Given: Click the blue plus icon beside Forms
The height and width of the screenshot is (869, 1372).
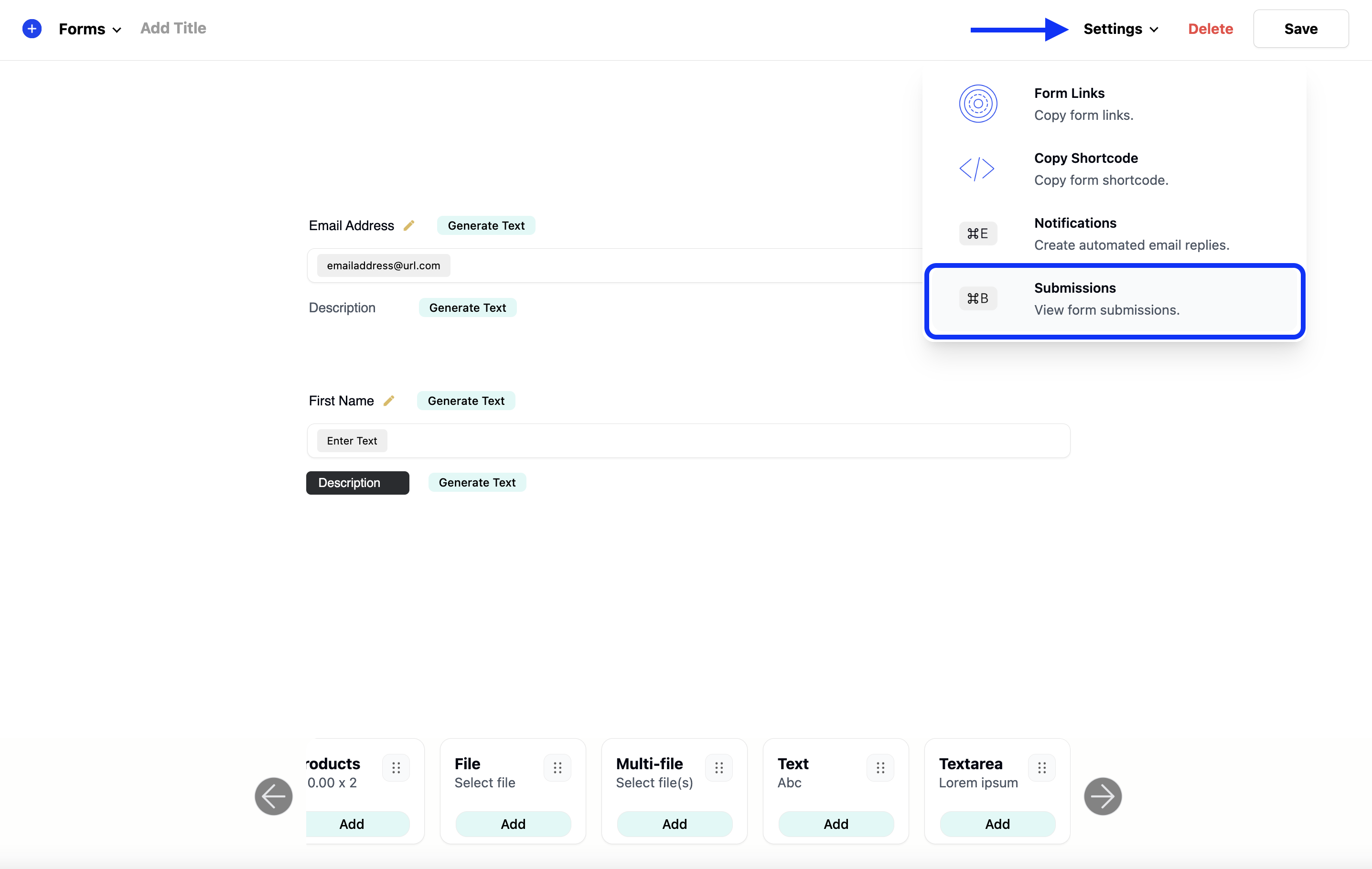Looking at the screenshot, I should click(32, 29).
